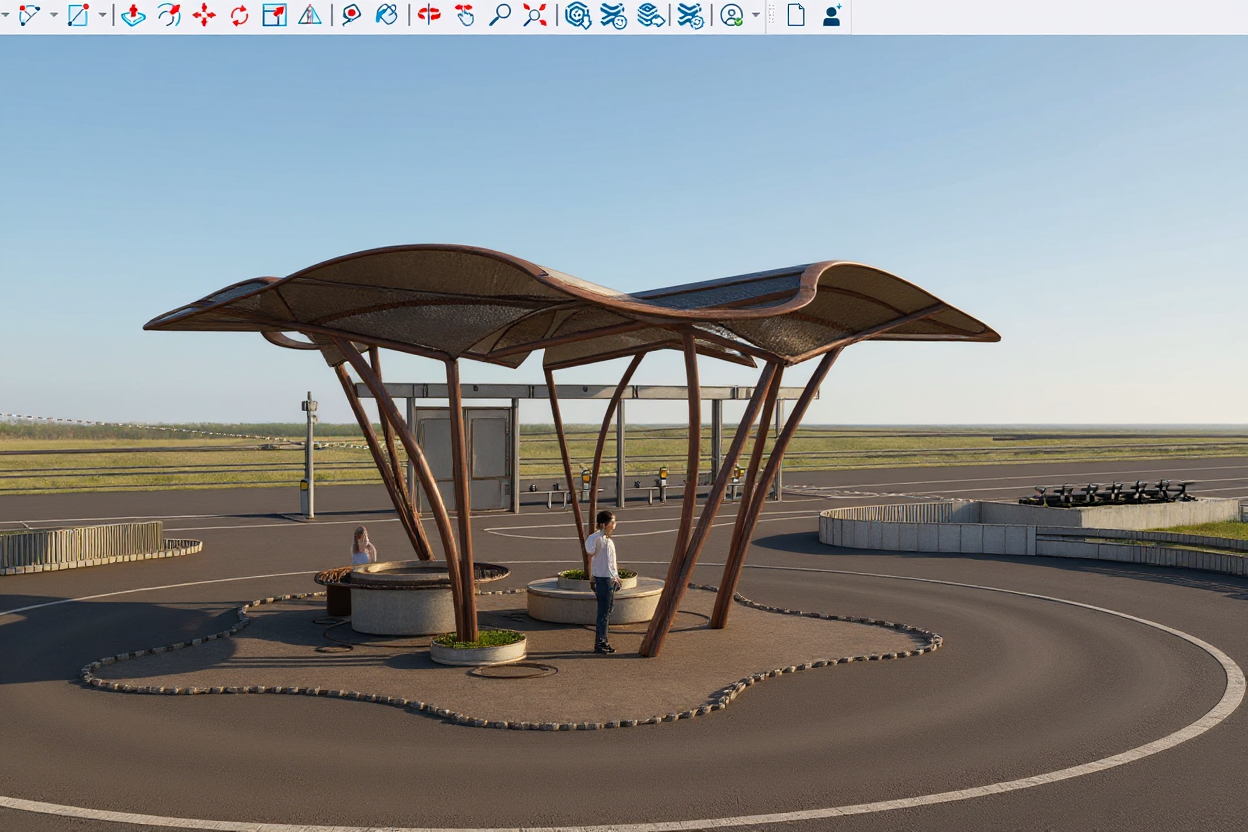This screenshot has width=1248, height=832.
Task: Click the standing man in the model
Action: tap(603, 580)
